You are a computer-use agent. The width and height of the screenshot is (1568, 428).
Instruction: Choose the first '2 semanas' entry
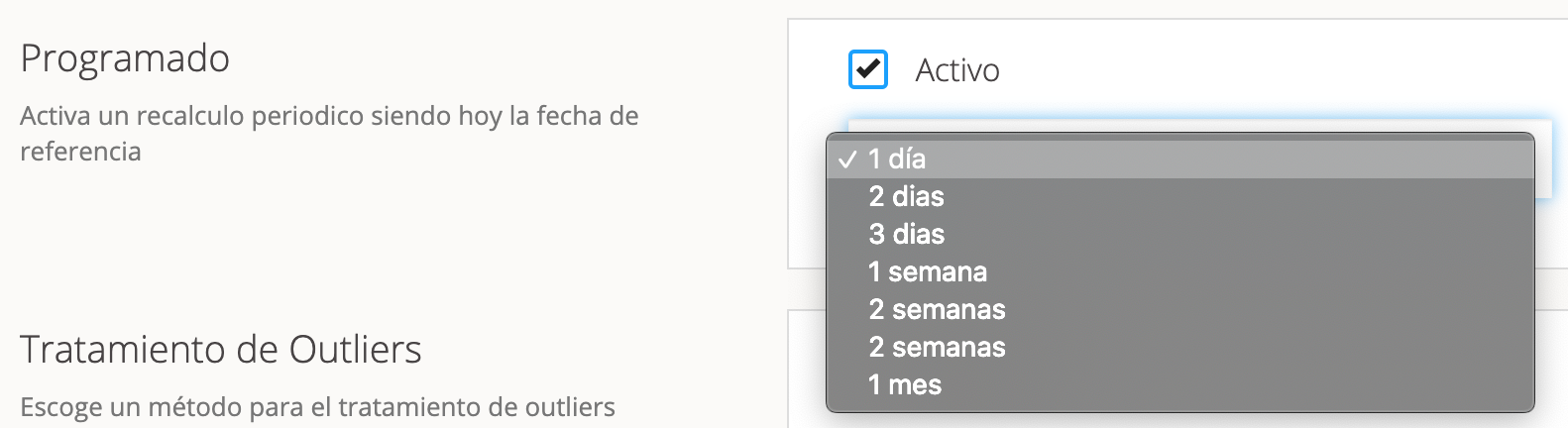coord(937,309)
